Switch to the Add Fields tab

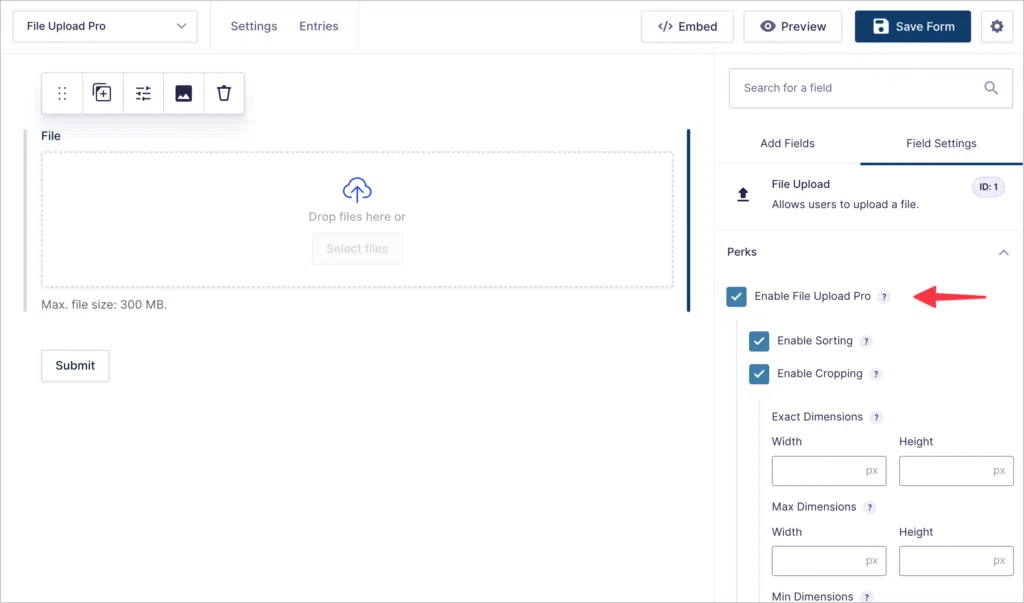click(x=787, y=143)
